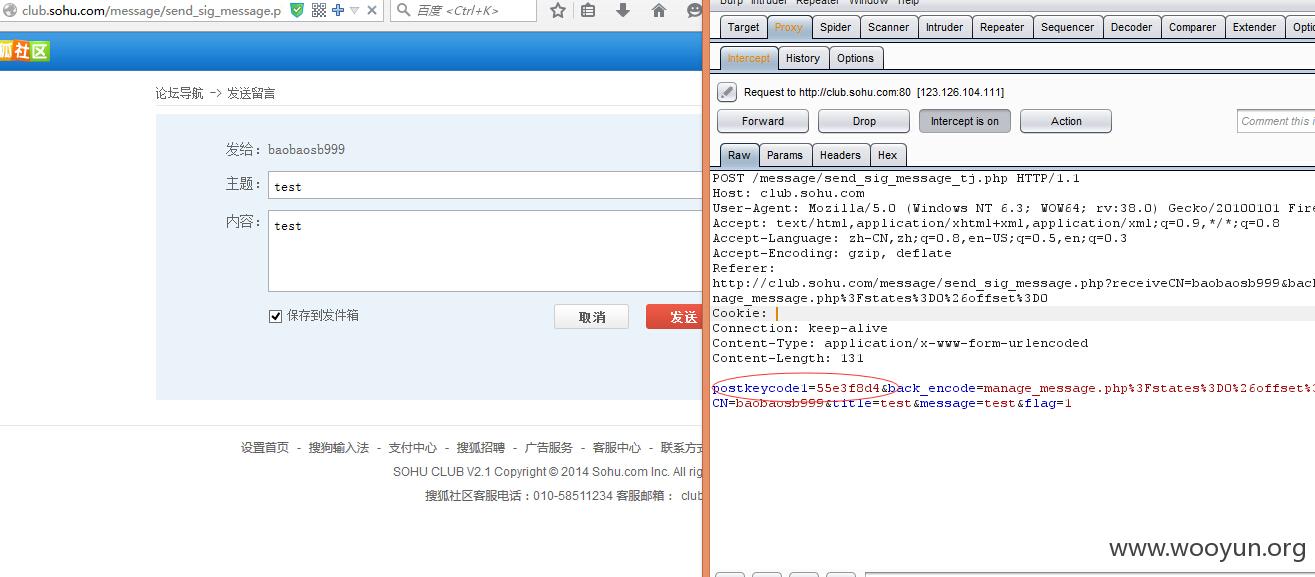Screen dimensions: 1315x577
Task: Click the blue plus icon in address bar
Action: [x=338, y=10]
